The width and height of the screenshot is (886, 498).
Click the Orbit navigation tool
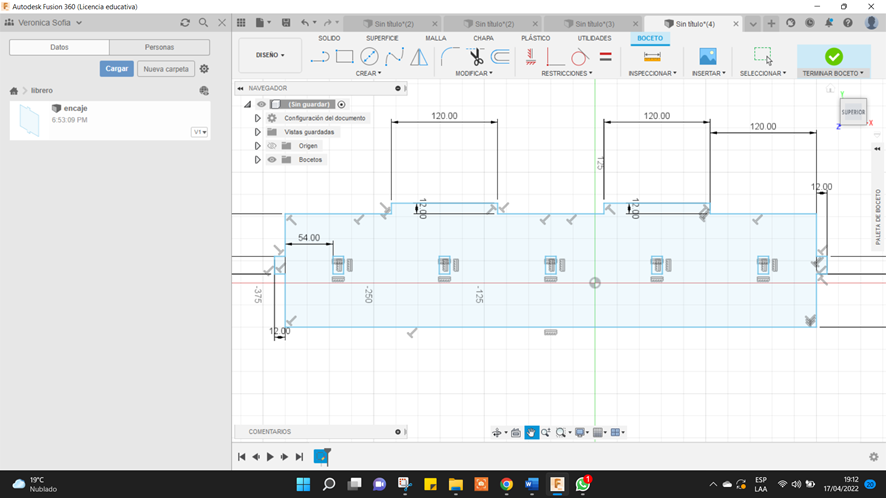[497, 432]
